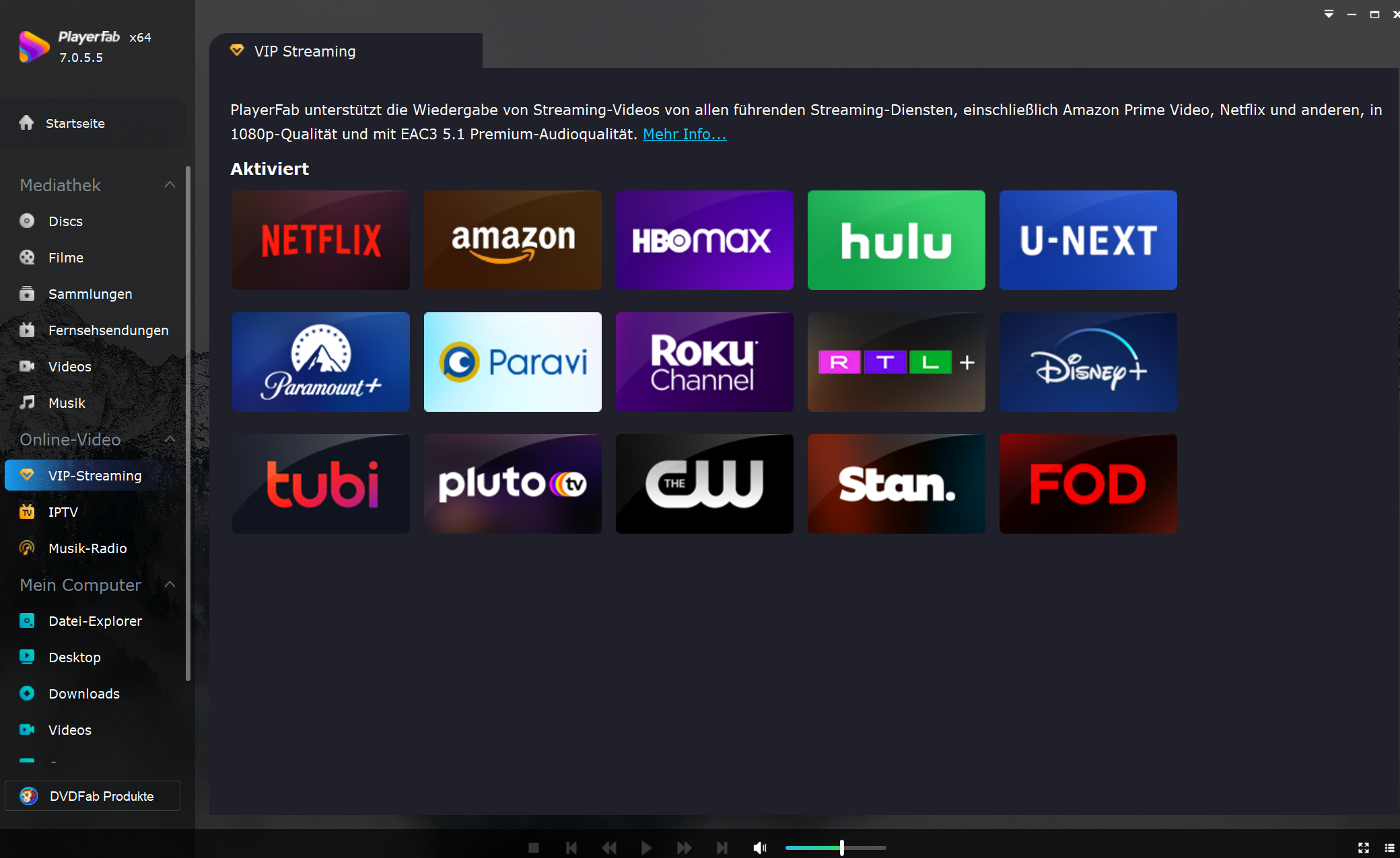Screen dimensions: 1400x858
Task: Click the Downloads icon
Action: (27, 693)
